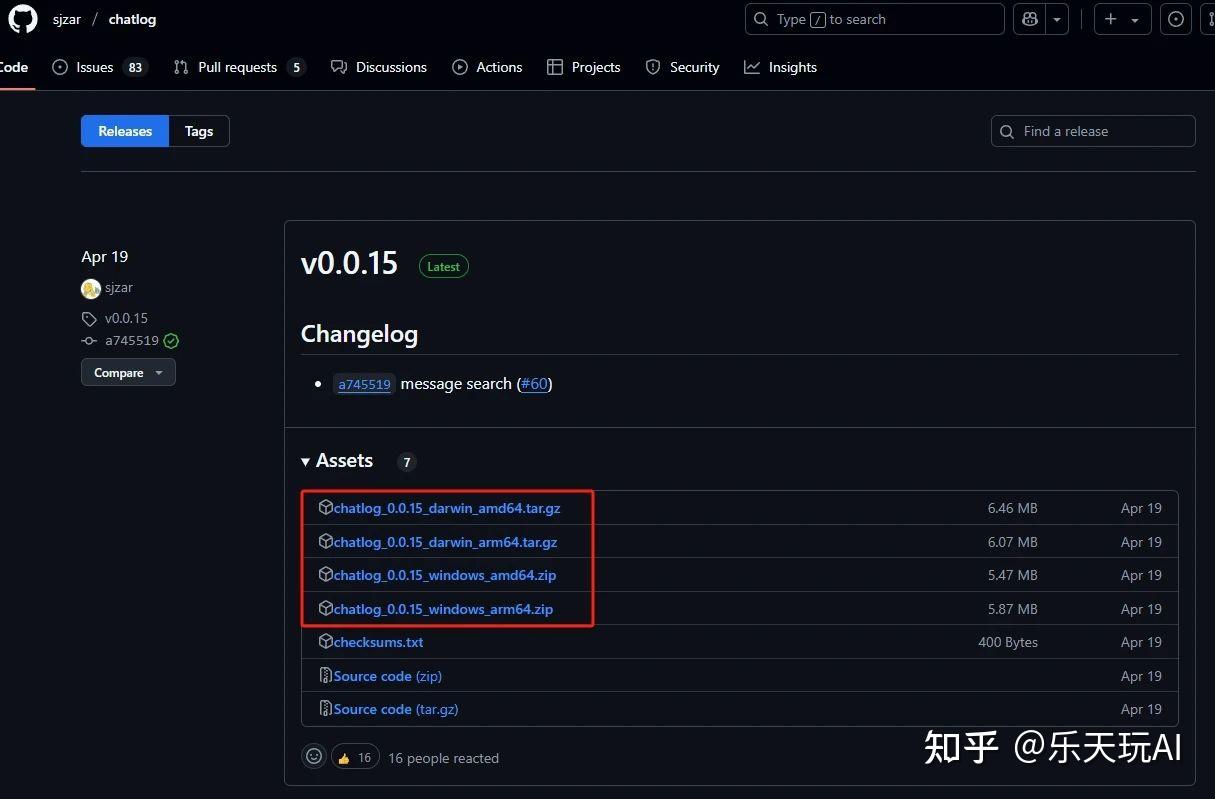Toggle the thumbs-up reaction showing 16
1215x799 pixels.
tap(355, 757)
